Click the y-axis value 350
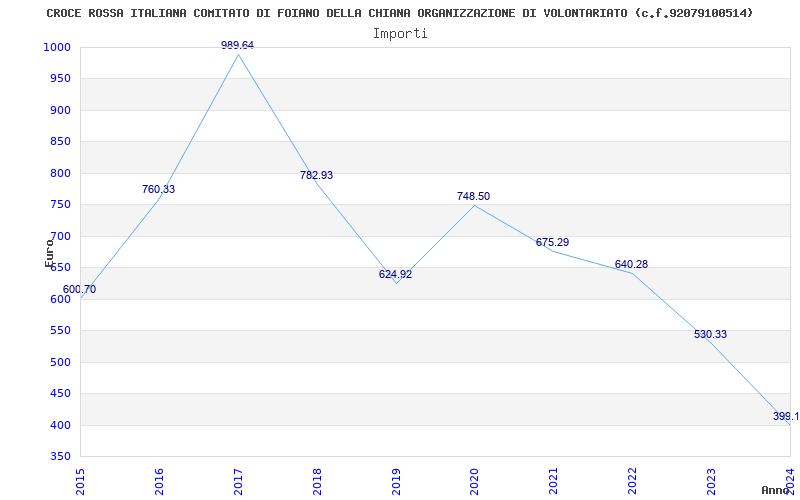 60,457
